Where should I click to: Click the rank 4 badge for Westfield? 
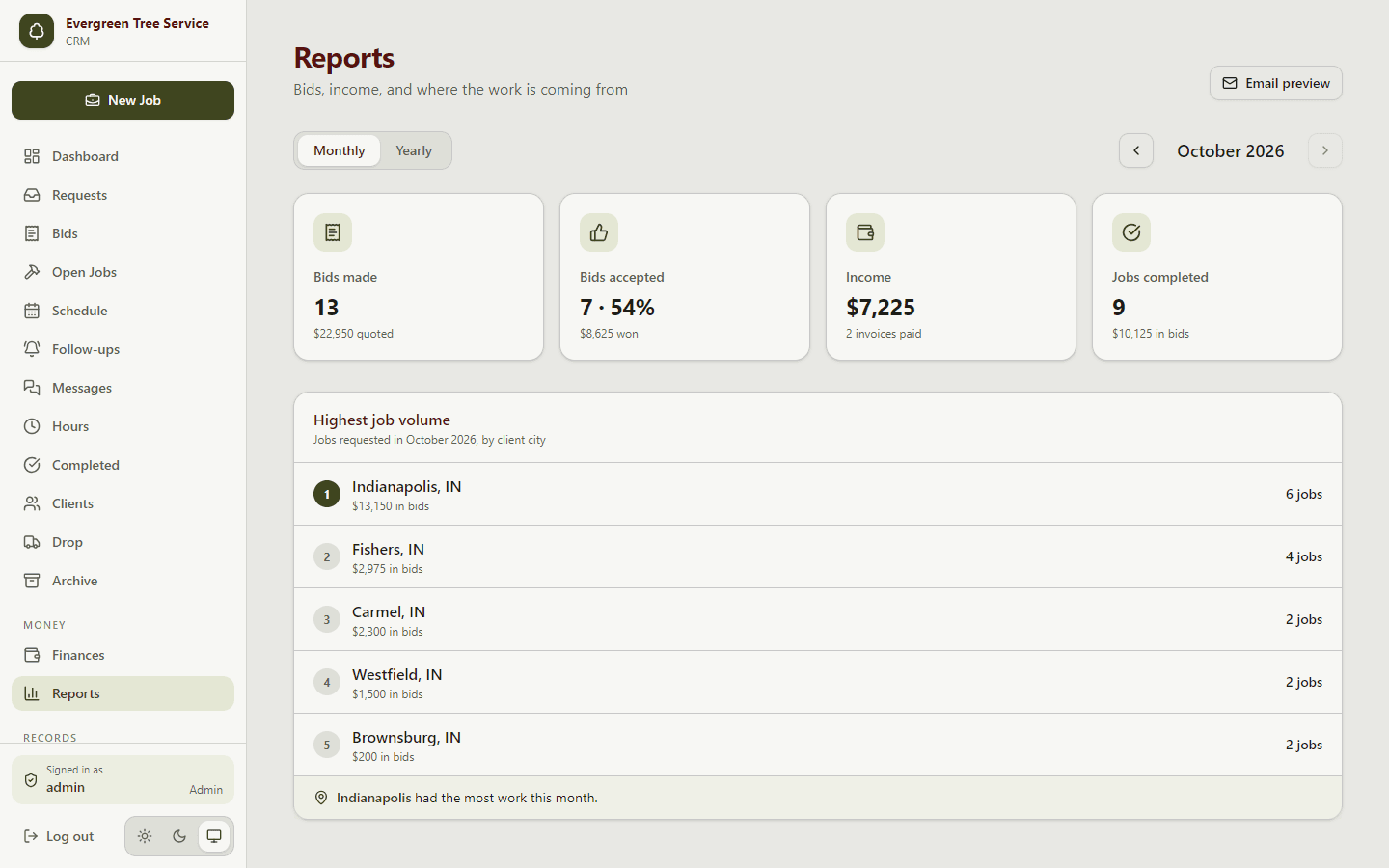(327, 682)
